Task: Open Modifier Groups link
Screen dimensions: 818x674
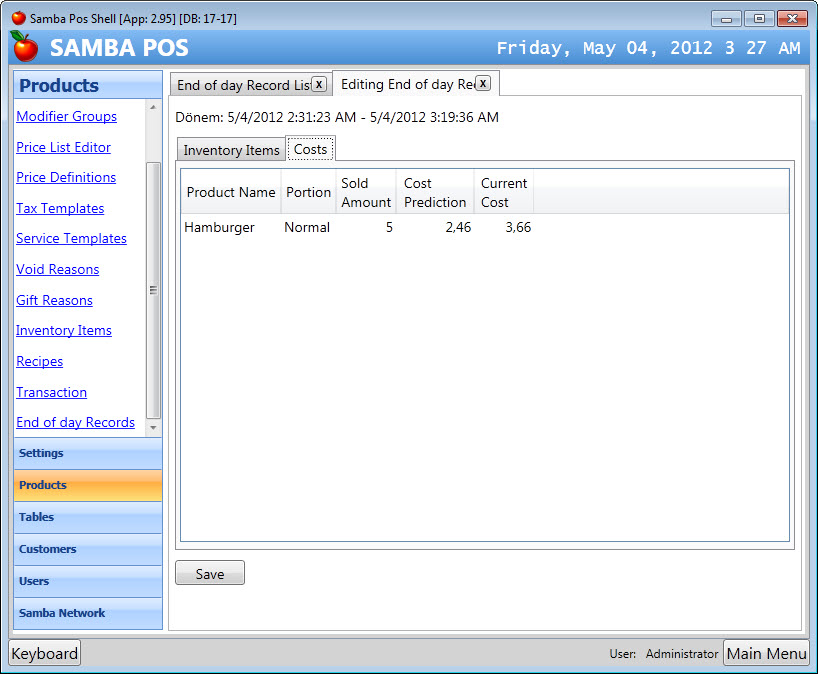Action: pos(66,116)
